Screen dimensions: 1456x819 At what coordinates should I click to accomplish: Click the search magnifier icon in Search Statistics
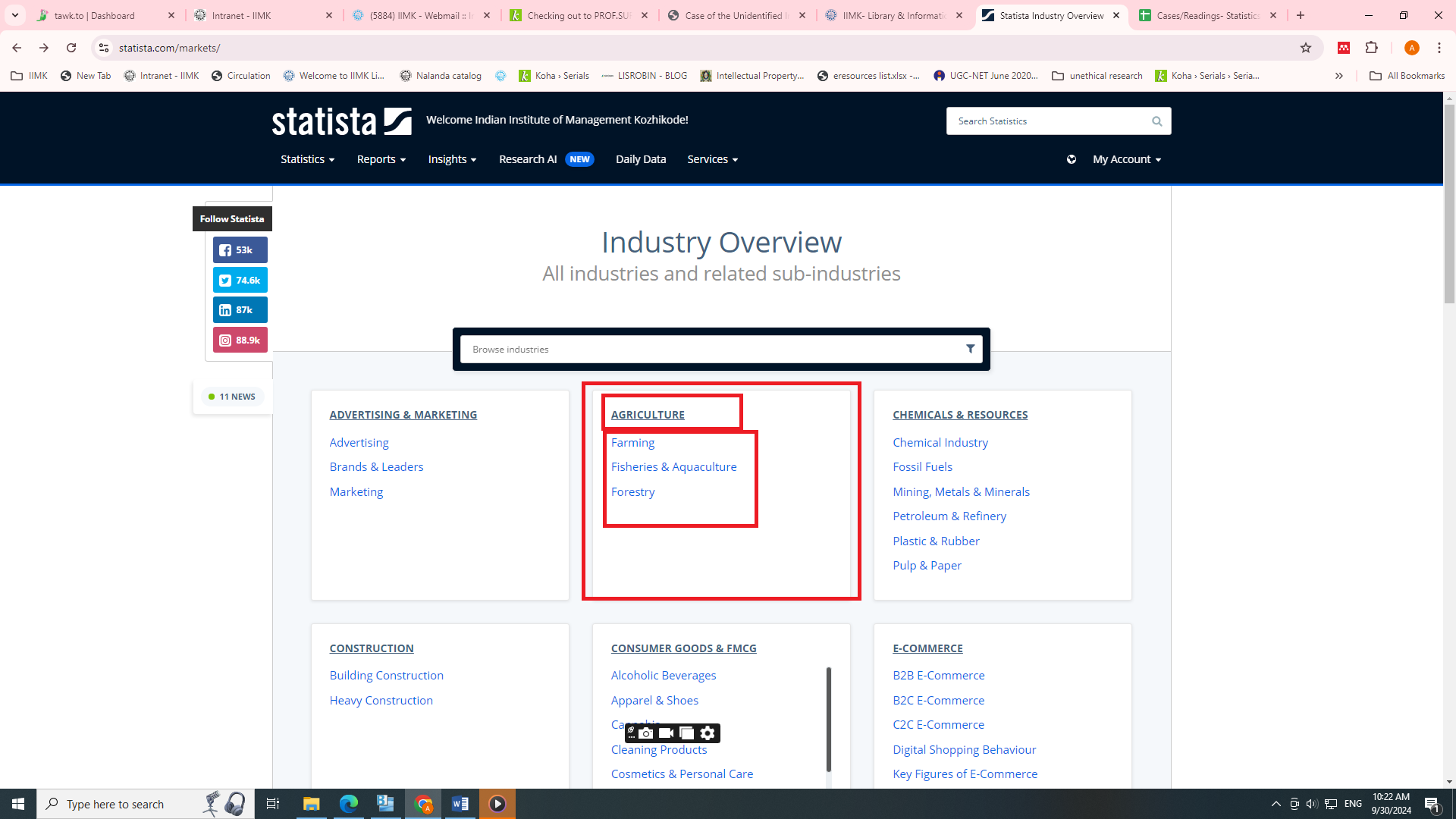point(1156,121)
